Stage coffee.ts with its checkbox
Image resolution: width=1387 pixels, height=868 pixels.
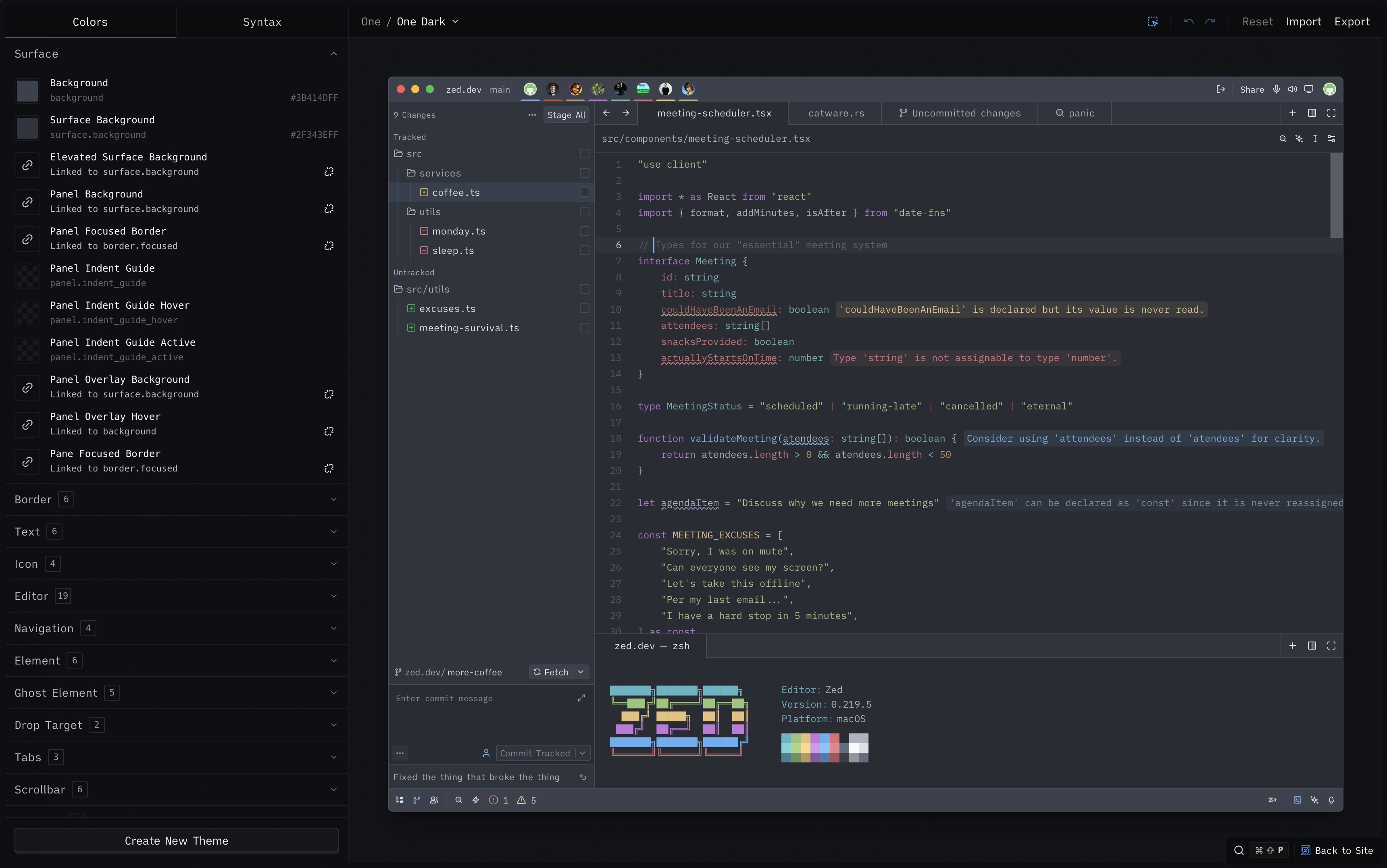pos(584,192)
